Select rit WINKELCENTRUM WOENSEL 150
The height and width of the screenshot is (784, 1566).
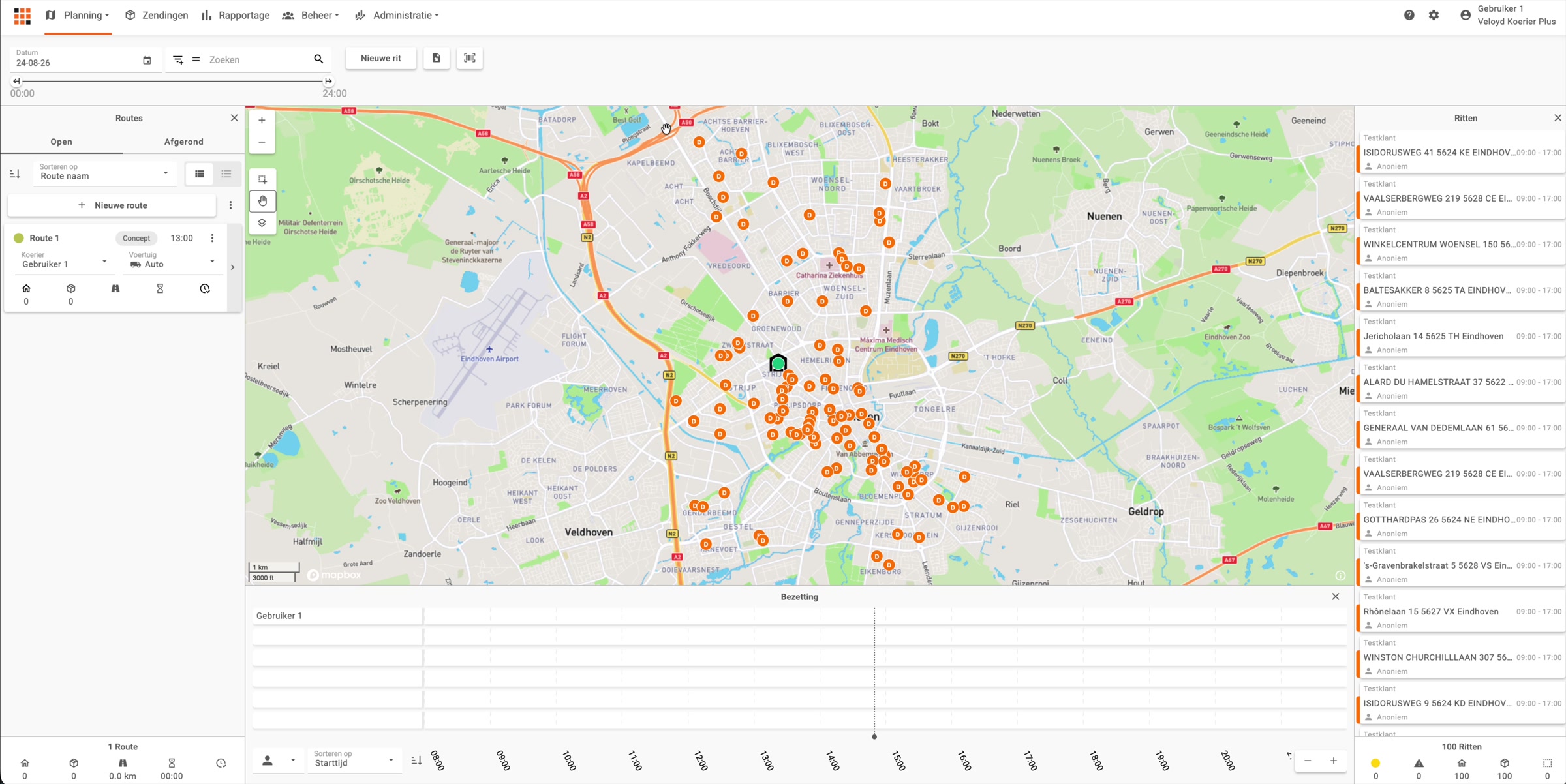[1462, 245]
